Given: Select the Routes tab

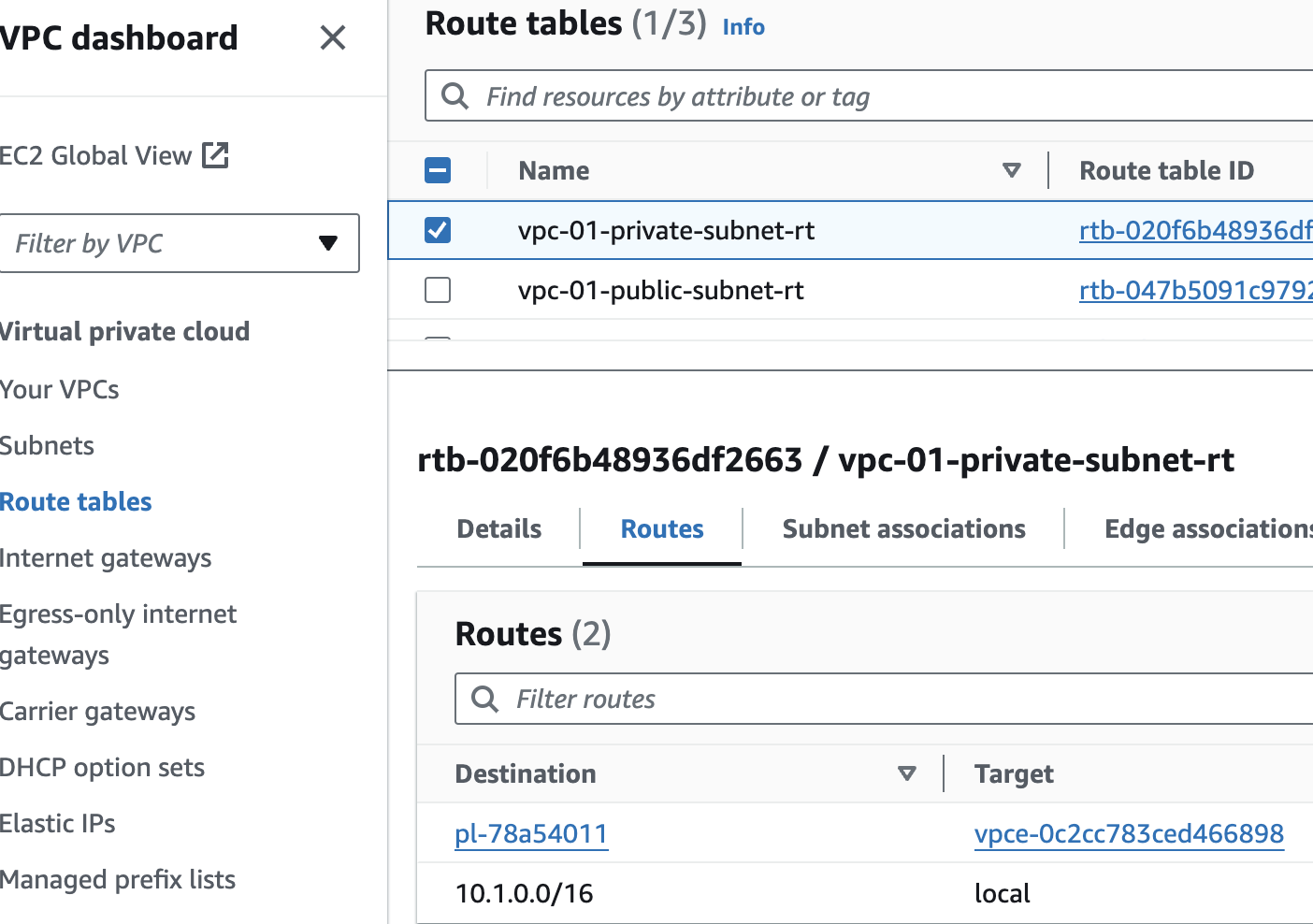Looking at the screenshot, I should point(662,529).
